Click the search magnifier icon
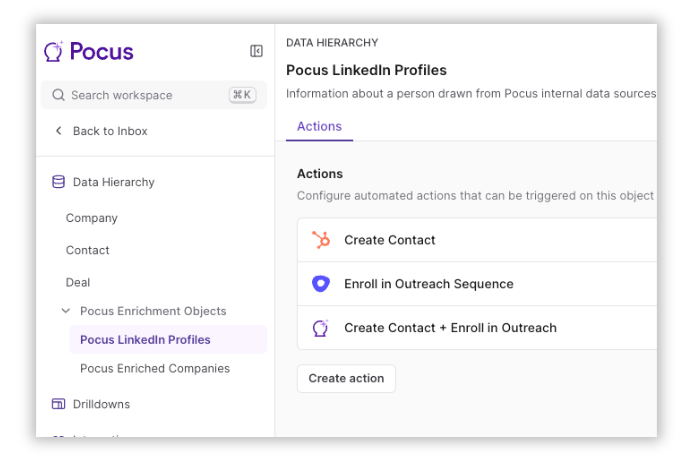The image size is (693, 461). click(x=58, y=95)
